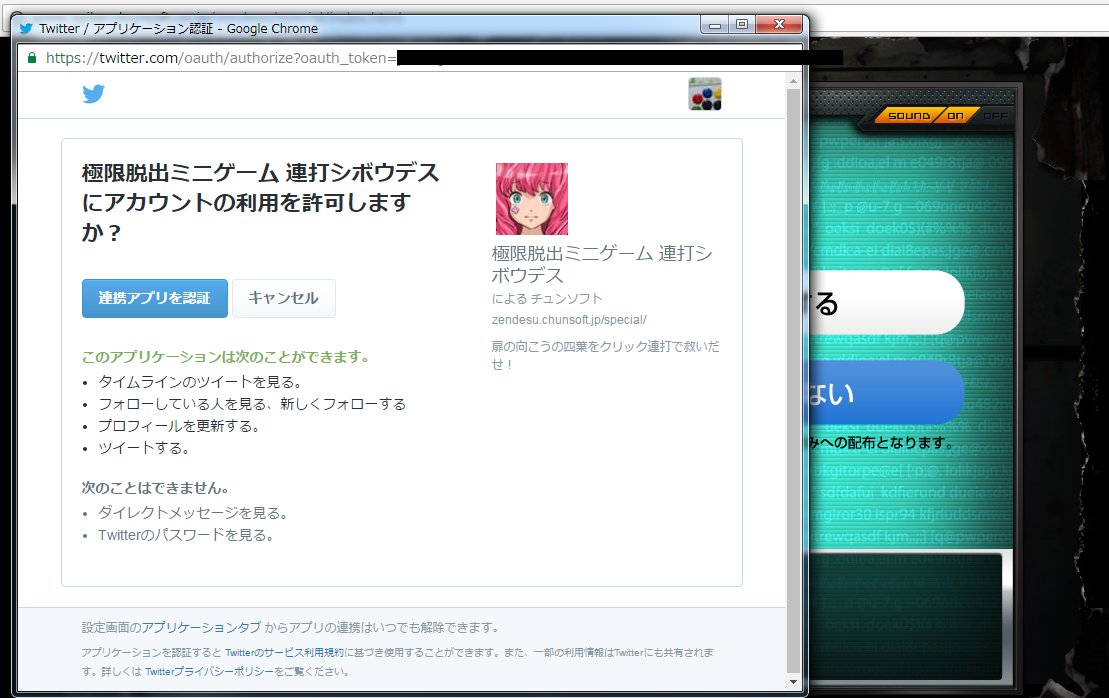Maximize the Chrome popup window
This screenshot has width=1109, height=698.
pyautogui.click(x=741, y=25)
